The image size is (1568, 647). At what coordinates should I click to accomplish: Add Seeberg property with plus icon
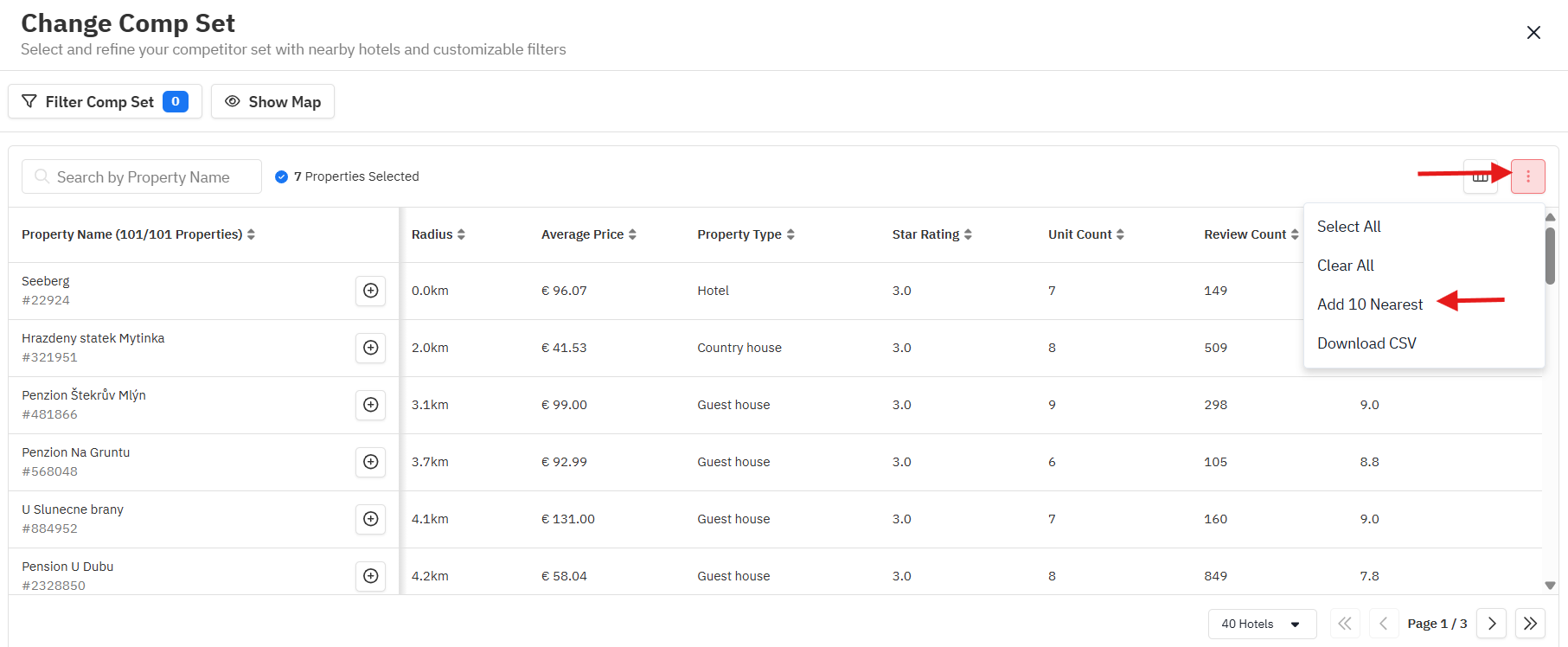click(x=370, y=291)
